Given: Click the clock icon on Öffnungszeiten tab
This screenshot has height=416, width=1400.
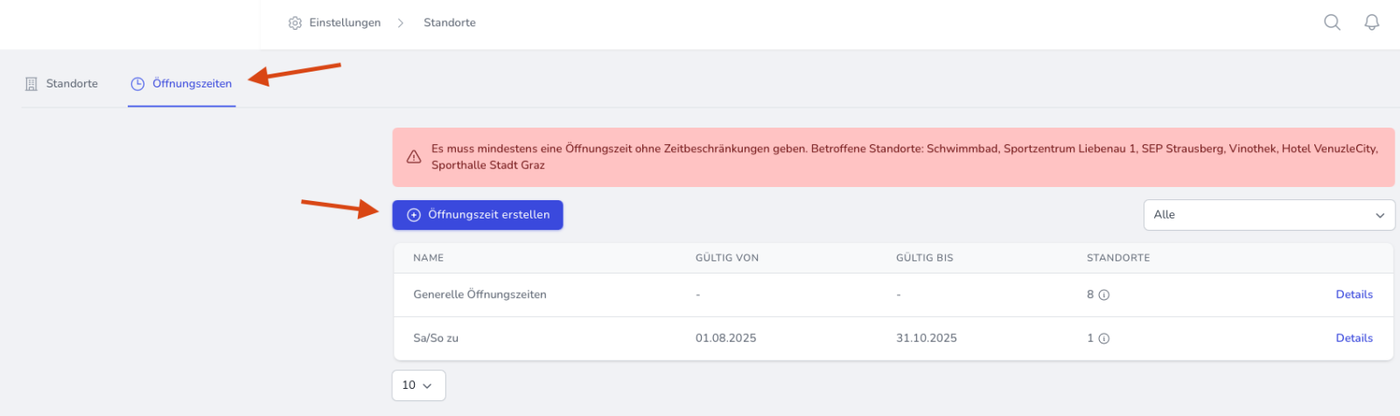Looking at the screenshot, I should click(x=138, y=84).
